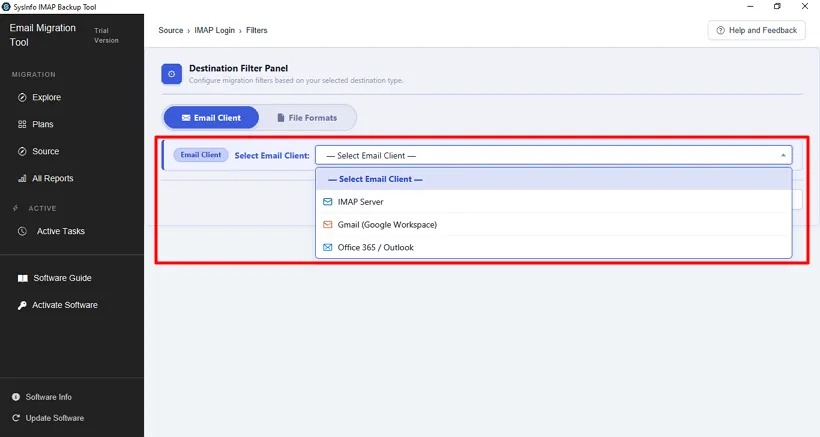Click the Activate Software key icon
Image resolution: width=820 pixels, height=437 pixels.
pyautogui.click(x=22, y=305)
